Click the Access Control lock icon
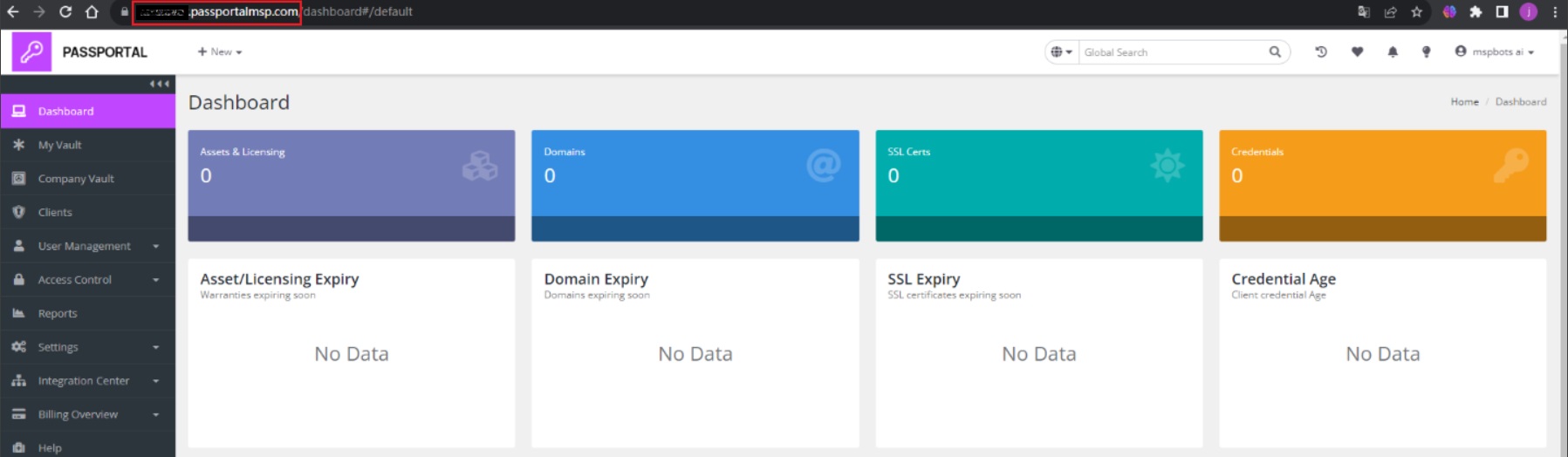This screenshot has width=1568, height=457. [x=18, y=280]
